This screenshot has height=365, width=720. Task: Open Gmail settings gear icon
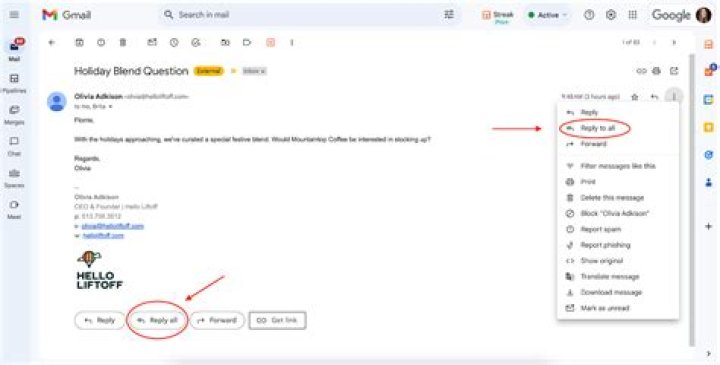pos(611,15)
